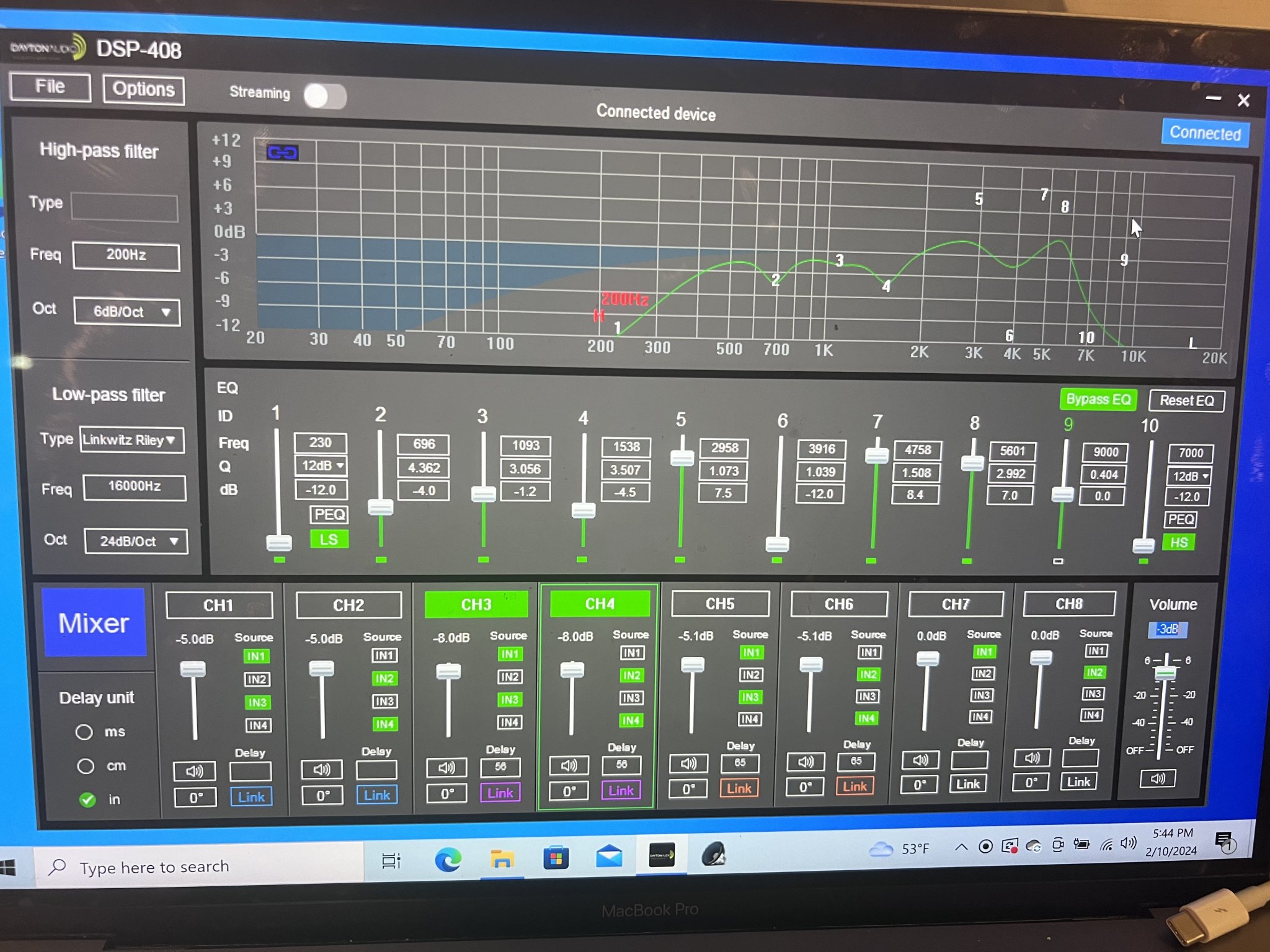Mute the CH6 speaker icon
This screenshot has height=952, width=1270.
806,761
